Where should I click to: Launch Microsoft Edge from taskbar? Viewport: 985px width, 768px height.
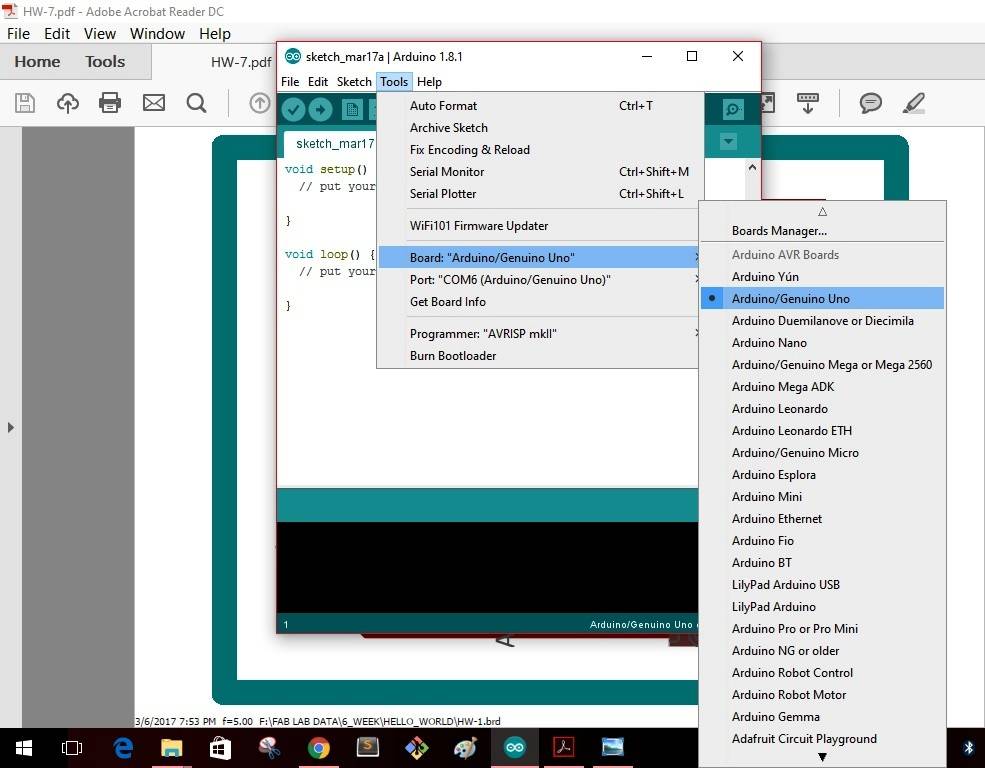(122, 748)
